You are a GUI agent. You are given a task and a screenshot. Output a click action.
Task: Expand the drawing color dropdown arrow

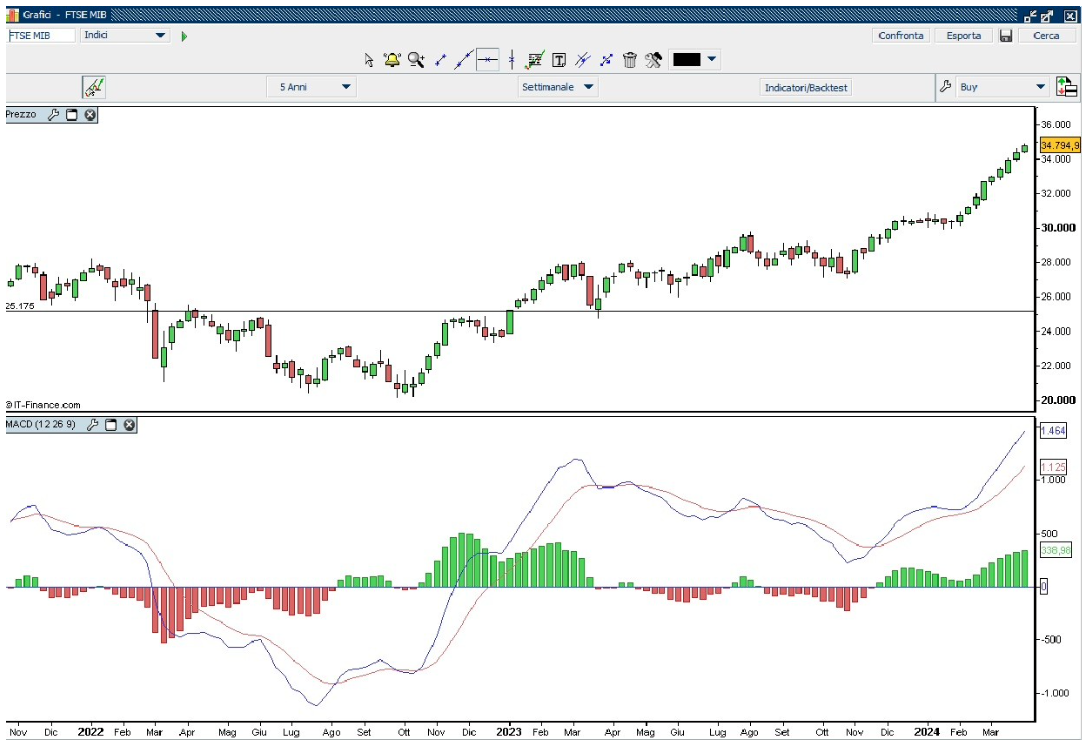click(x=712, y=59)
